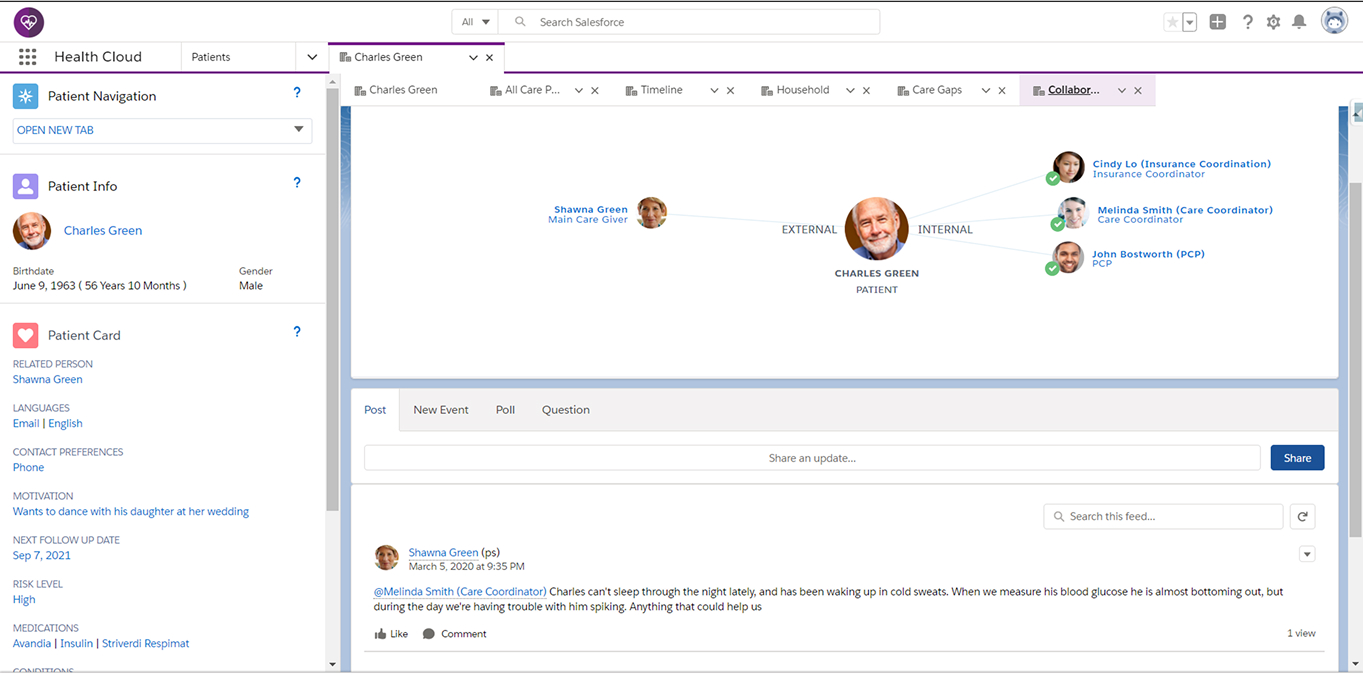Close the Care Gaps subtab
Image resolution: width=1363 pixels, height=676 pixels.
pyautogui.click(x=1002, y=90)
